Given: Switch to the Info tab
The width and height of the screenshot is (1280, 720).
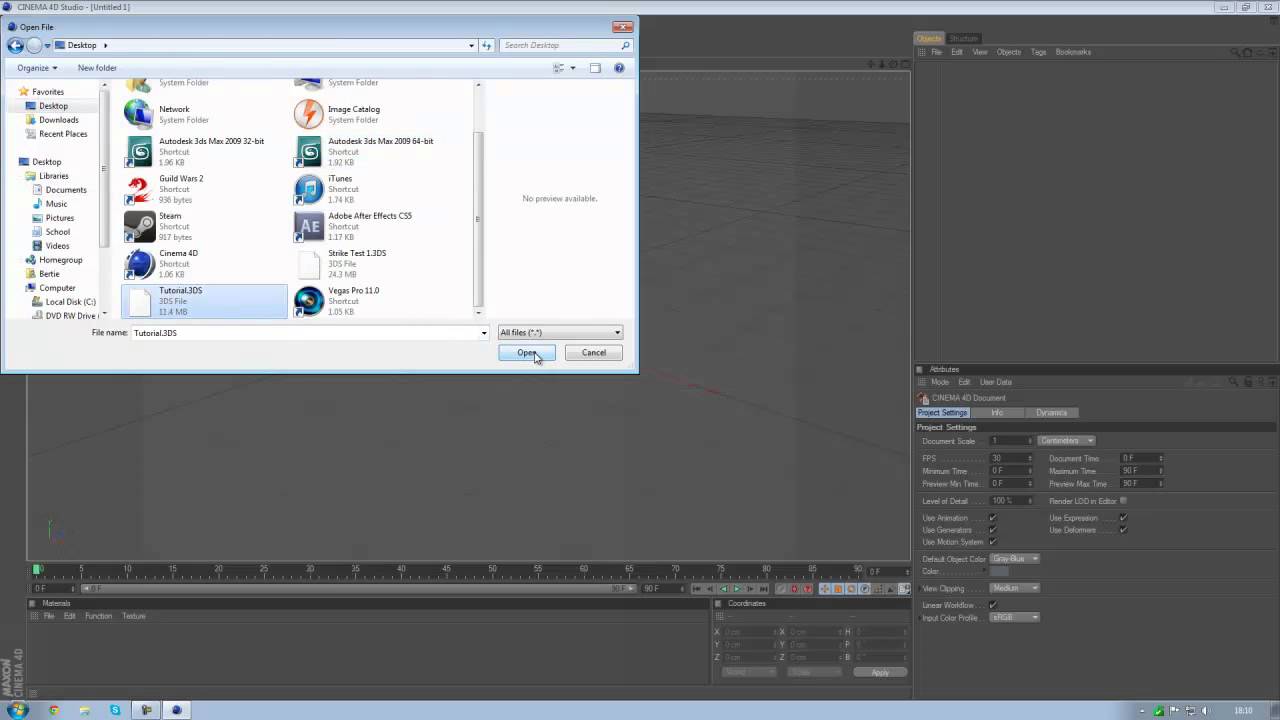Looking at the screenshot, I should pos(997,413).
